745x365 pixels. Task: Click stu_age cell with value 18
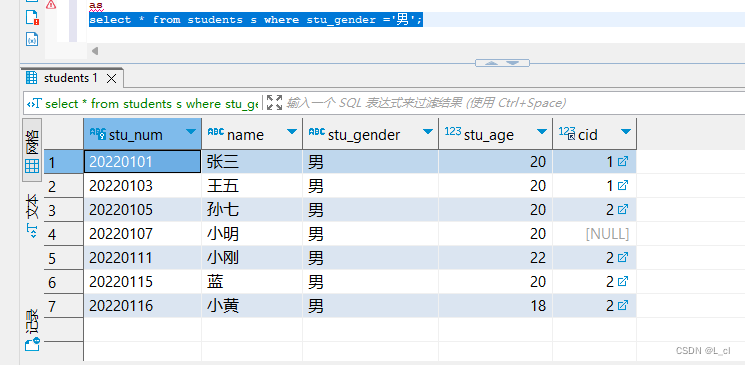point(496,306)
